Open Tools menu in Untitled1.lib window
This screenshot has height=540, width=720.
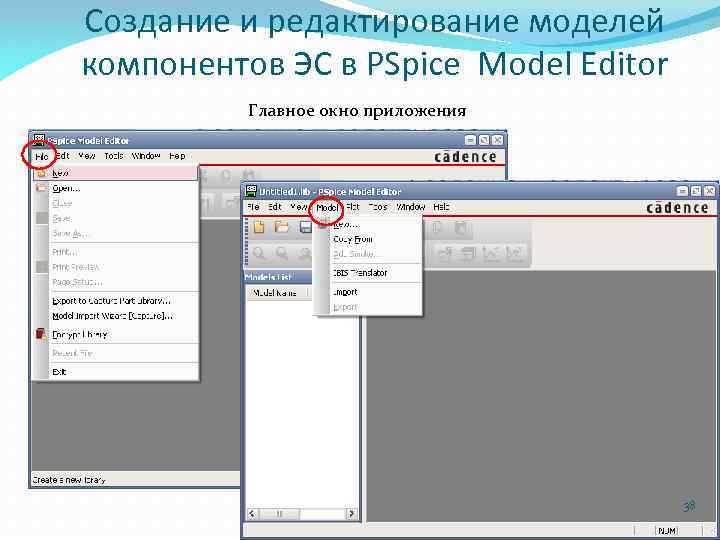click(x=378, y=207)
